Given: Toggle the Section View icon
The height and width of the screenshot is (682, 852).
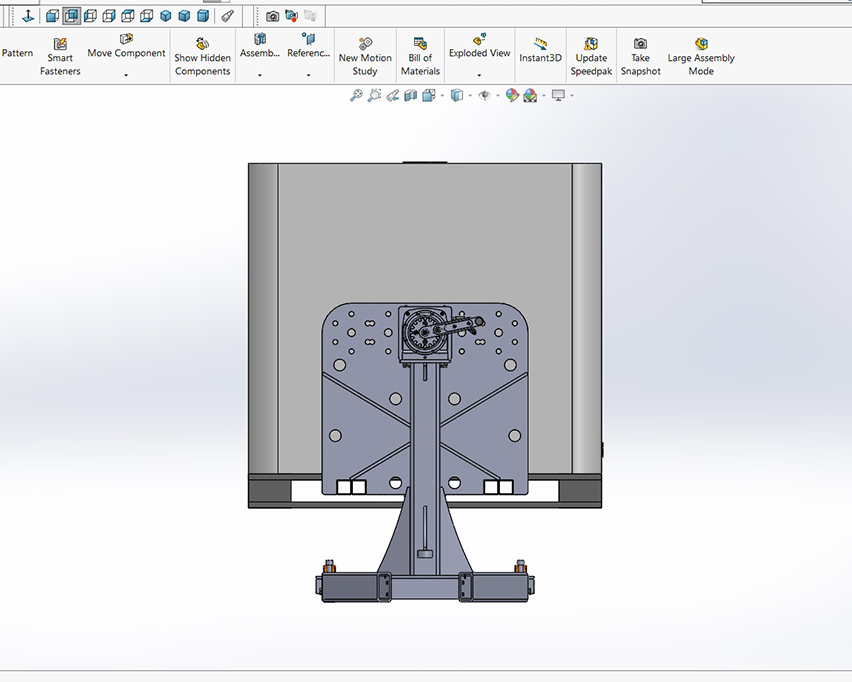Looking at the screenshot, I should [411, 96].
